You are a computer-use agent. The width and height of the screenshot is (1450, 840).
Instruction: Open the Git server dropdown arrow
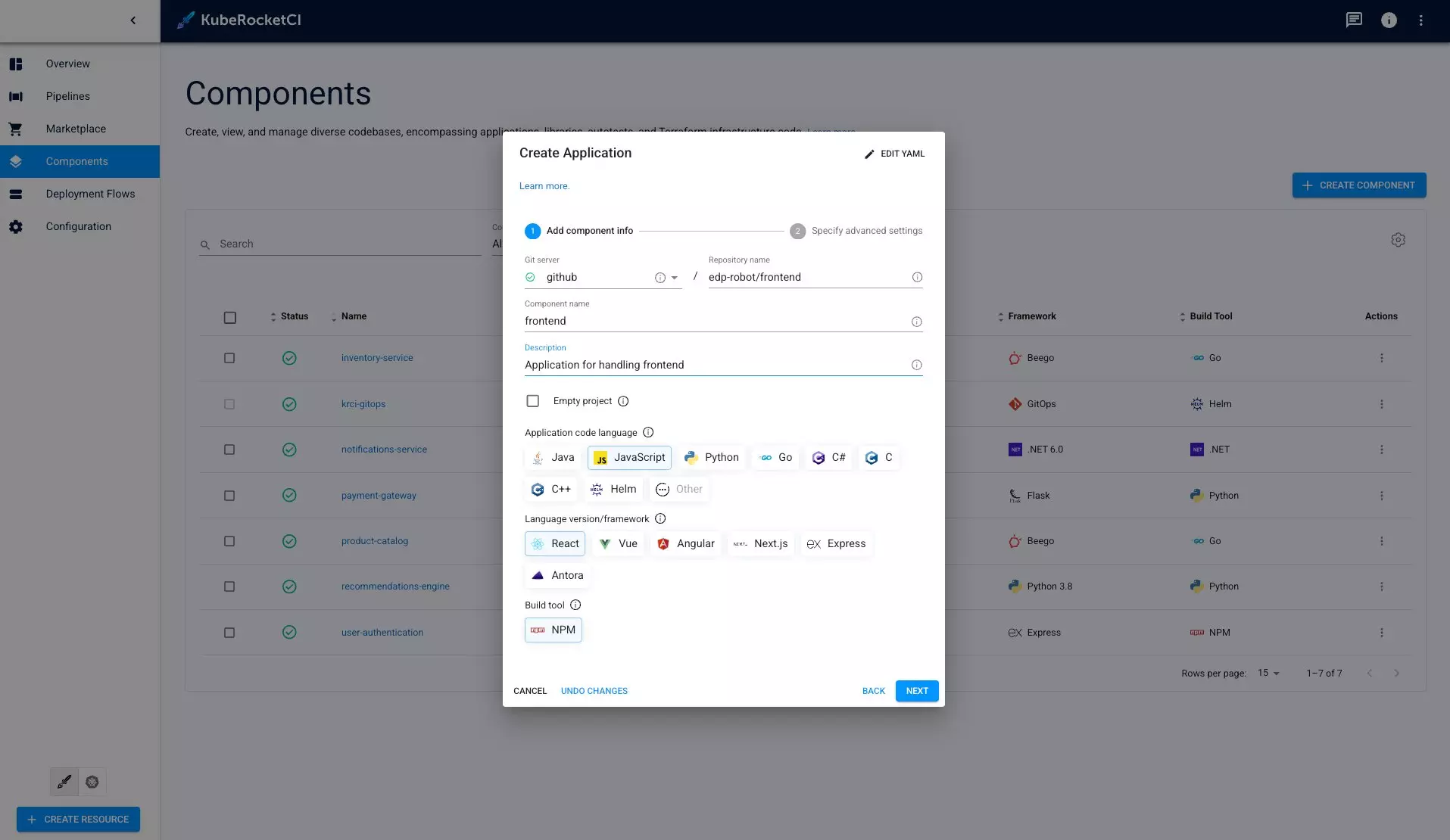(674, 278)
